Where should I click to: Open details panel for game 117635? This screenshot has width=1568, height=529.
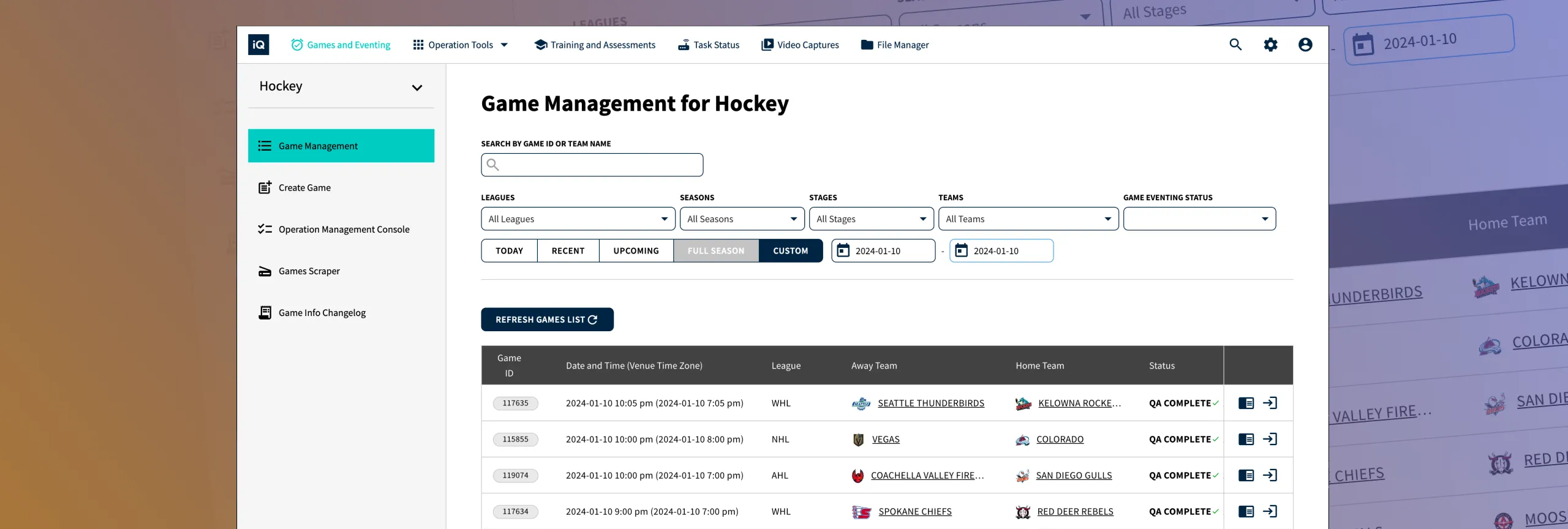coord(1246,403)
